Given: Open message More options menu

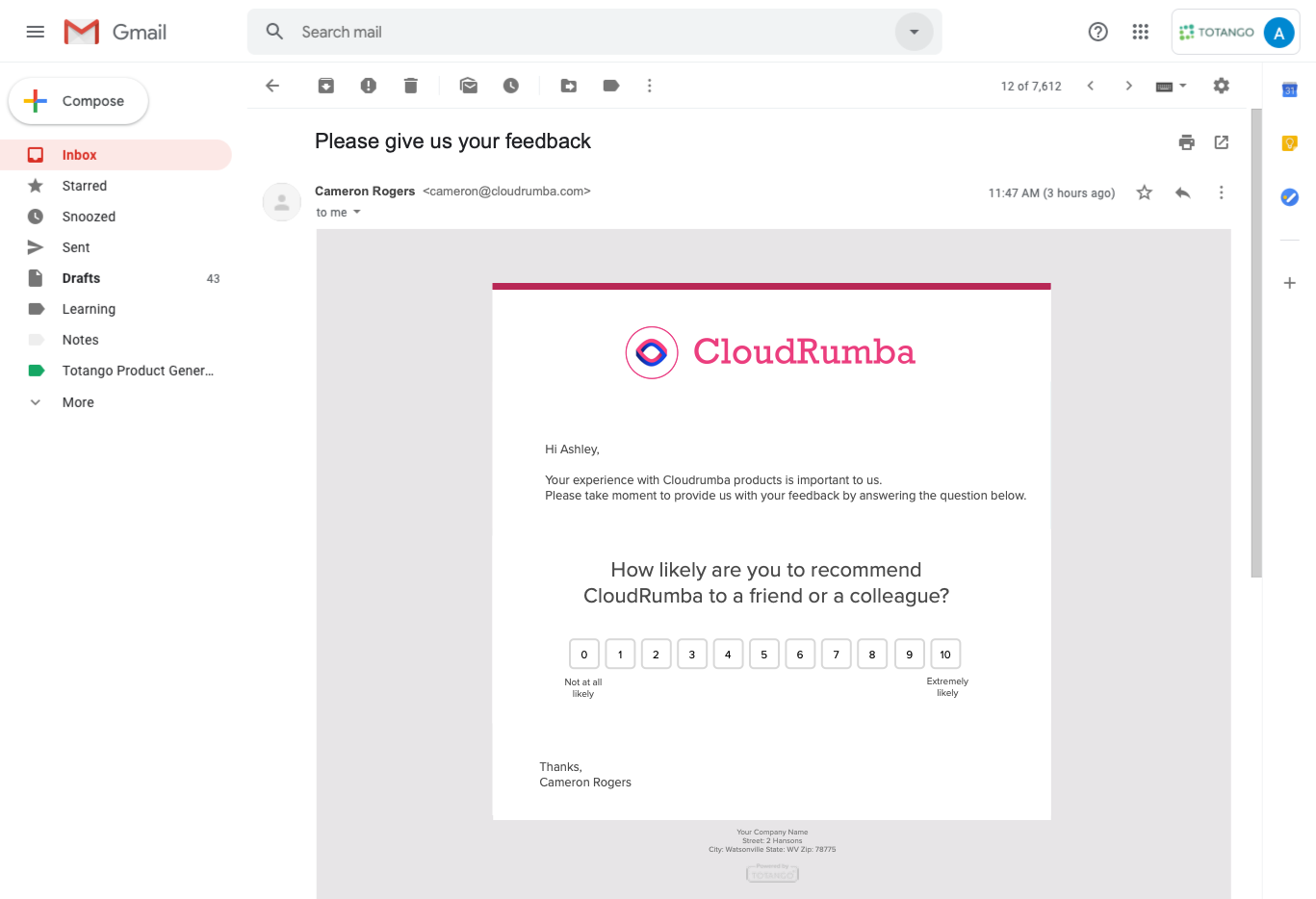Looking at the screenshot, I should pos(1222,193).
